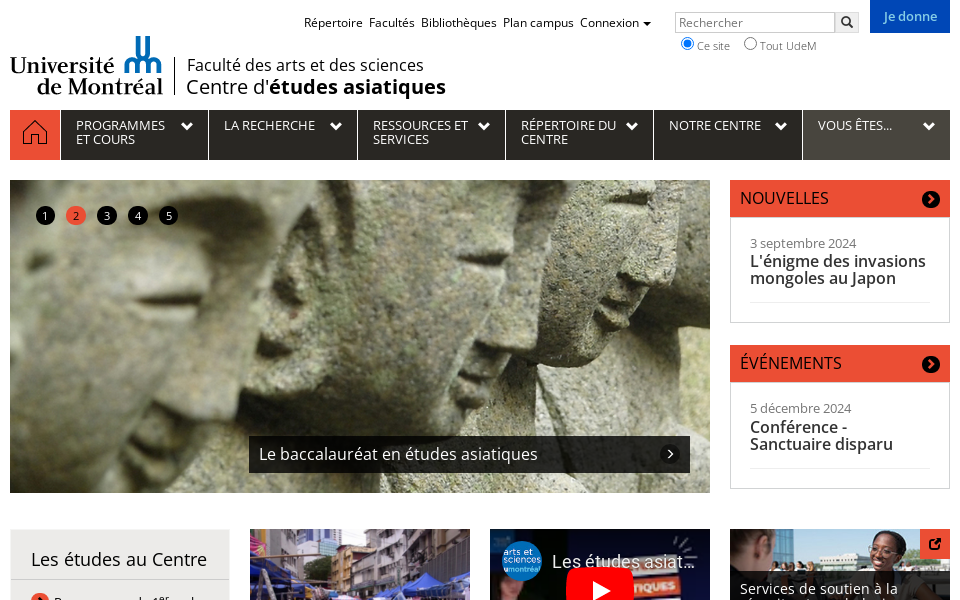Click the 'Je donne' button
The width and height of the screenshot is (960, 600).
click(x=910, y=16)
